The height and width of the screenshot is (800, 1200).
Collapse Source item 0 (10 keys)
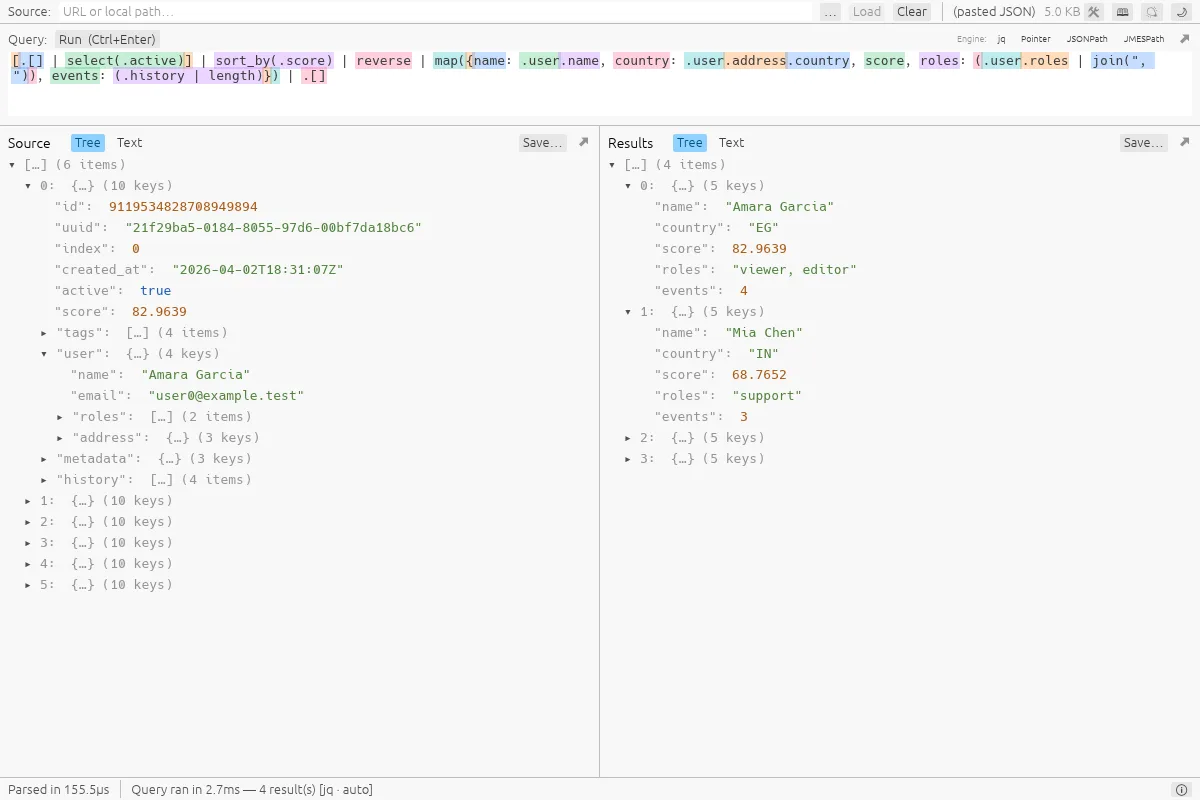tap(28, 186)
